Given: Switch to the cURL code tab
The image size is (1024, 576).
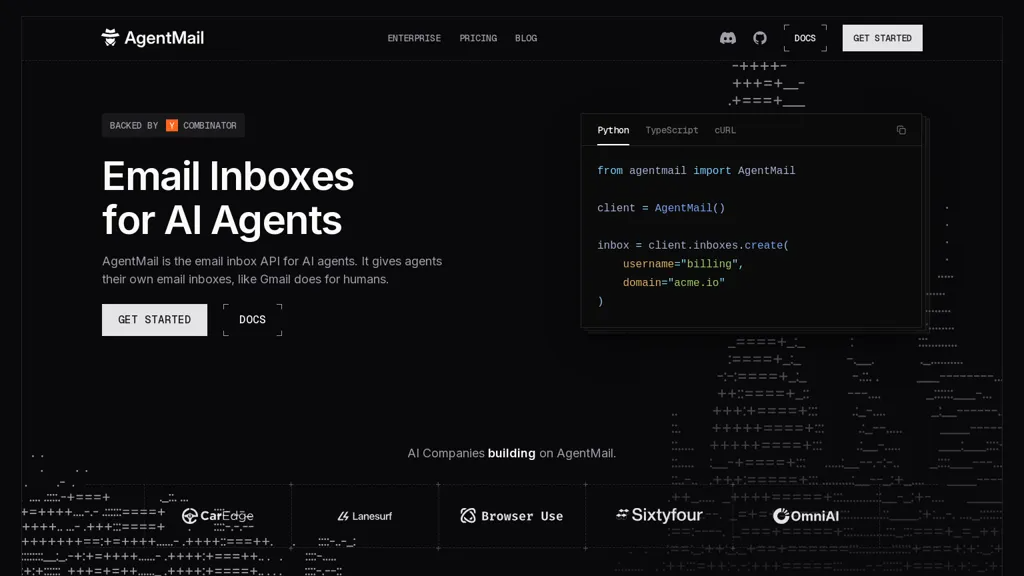Looking at the screenshot, I should coord(725,130).
